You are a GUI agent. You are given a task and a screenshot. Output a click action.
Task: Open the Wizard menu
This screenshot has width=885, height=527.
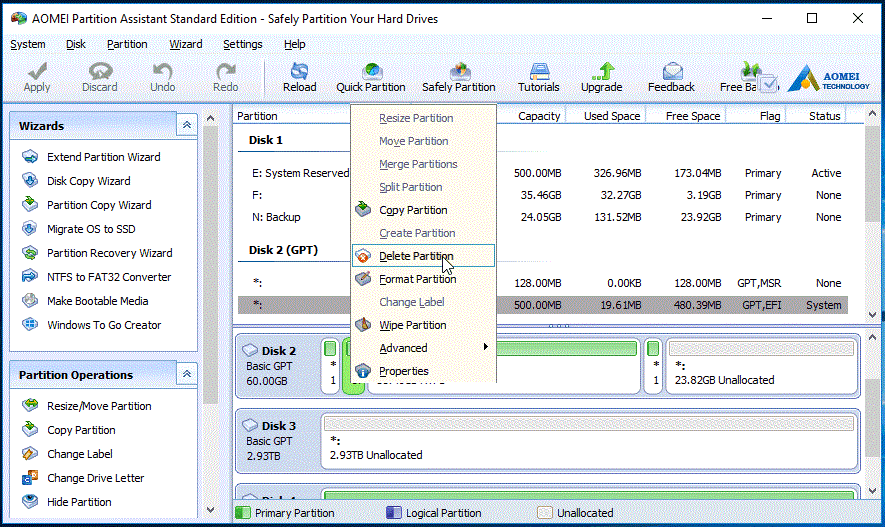[186, 44]
